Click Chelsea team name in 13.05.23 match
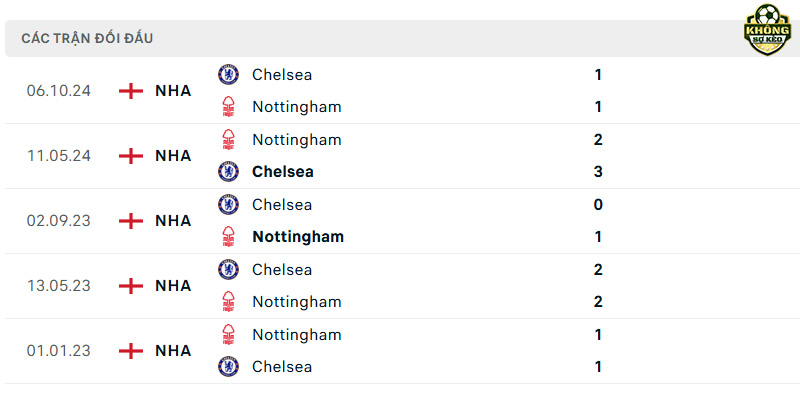Image resolution: width=800 pixels, height=400 pixels. [282, 269]
